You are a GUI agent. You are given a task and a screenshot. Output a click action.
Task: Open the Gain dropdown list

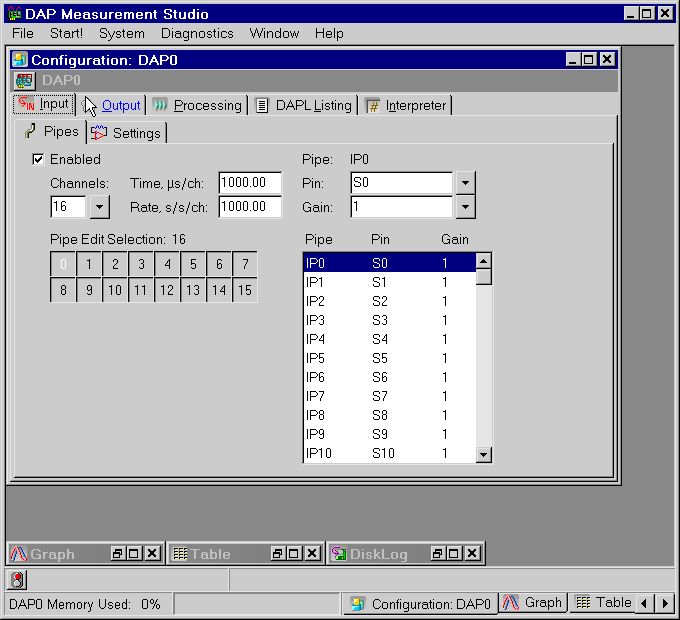pos(465,207)
